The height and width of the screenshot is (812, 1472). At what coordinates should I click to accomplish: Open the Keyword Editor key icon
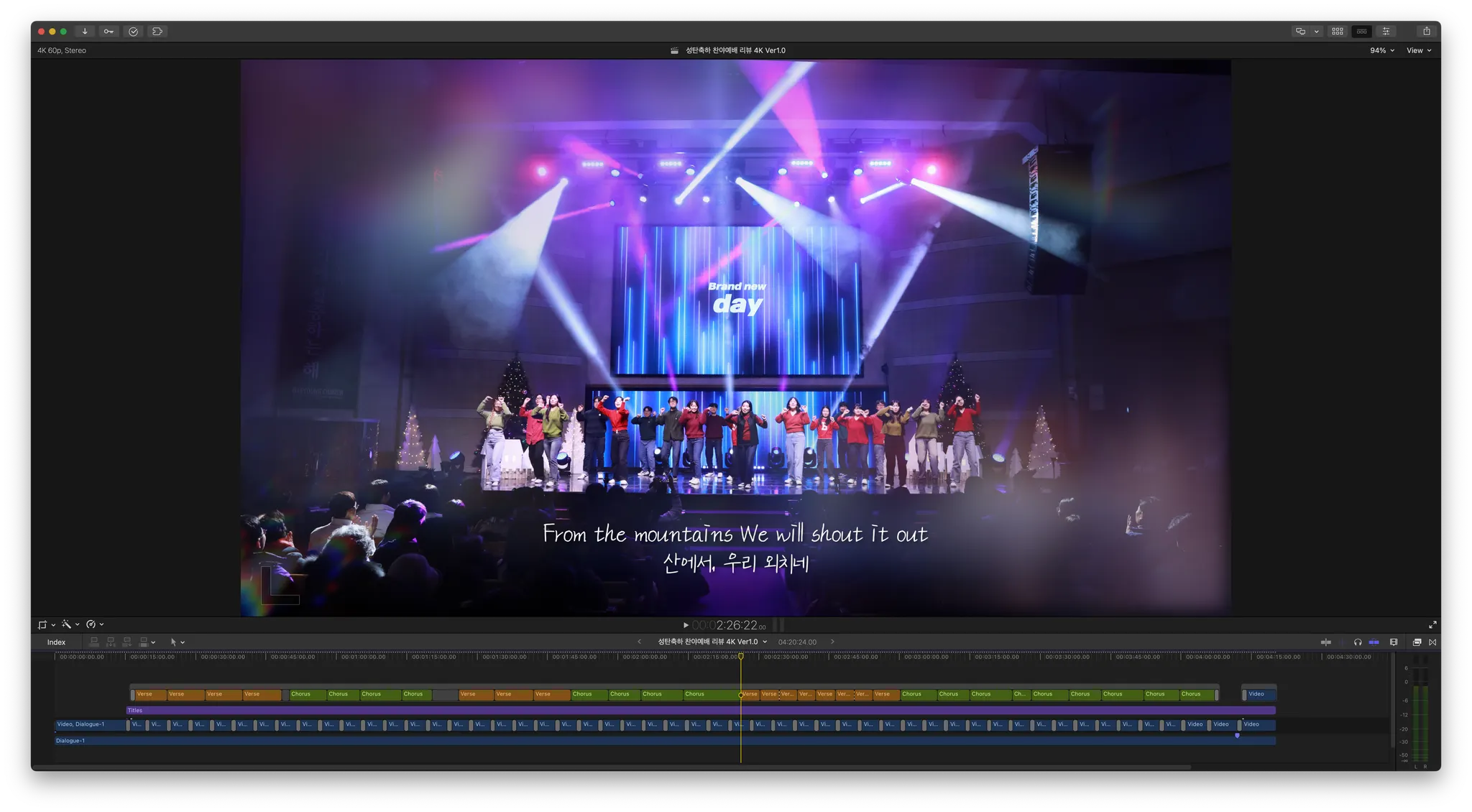[109, 32]
